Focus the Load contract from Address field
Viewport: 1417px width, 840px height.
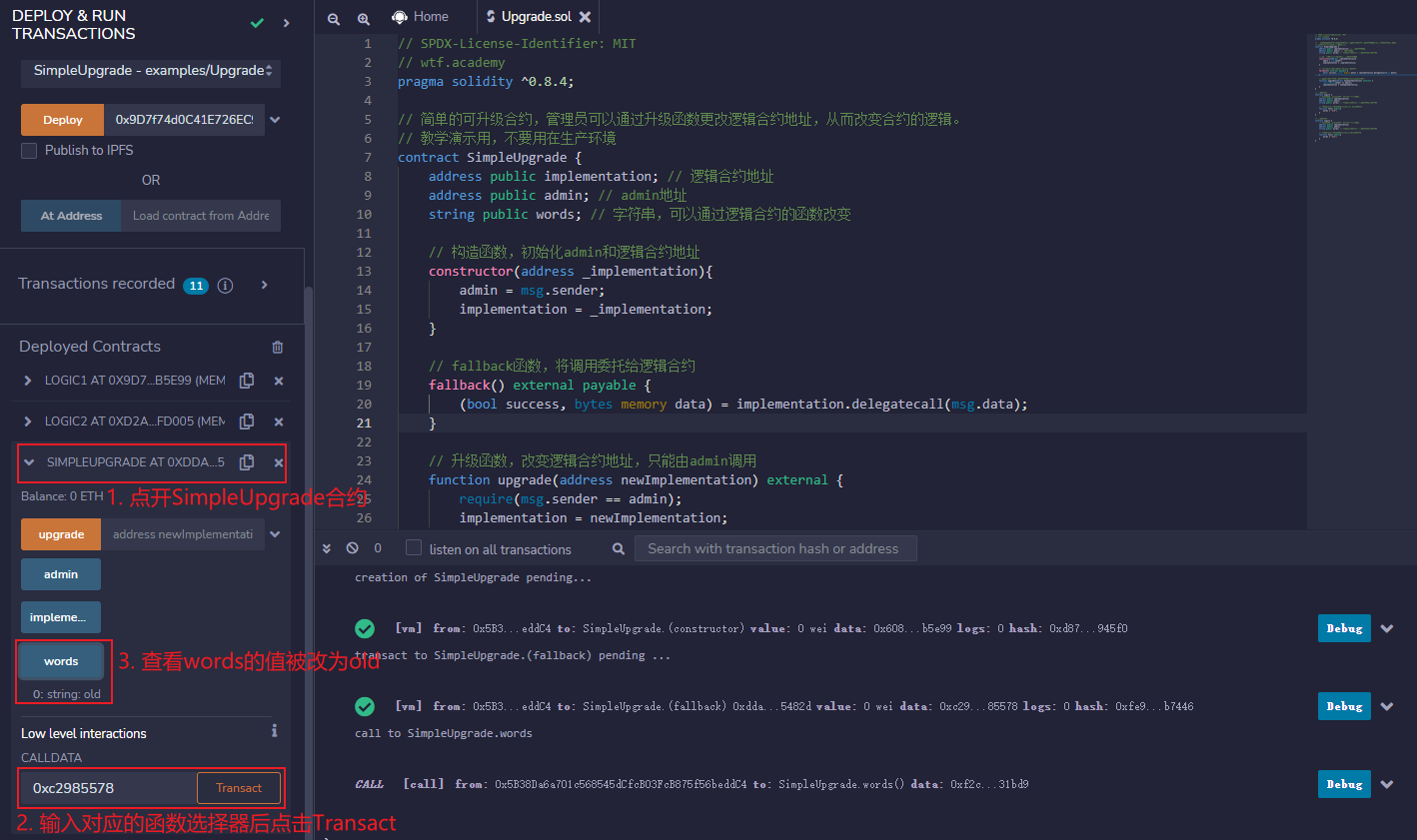point(201,216)
